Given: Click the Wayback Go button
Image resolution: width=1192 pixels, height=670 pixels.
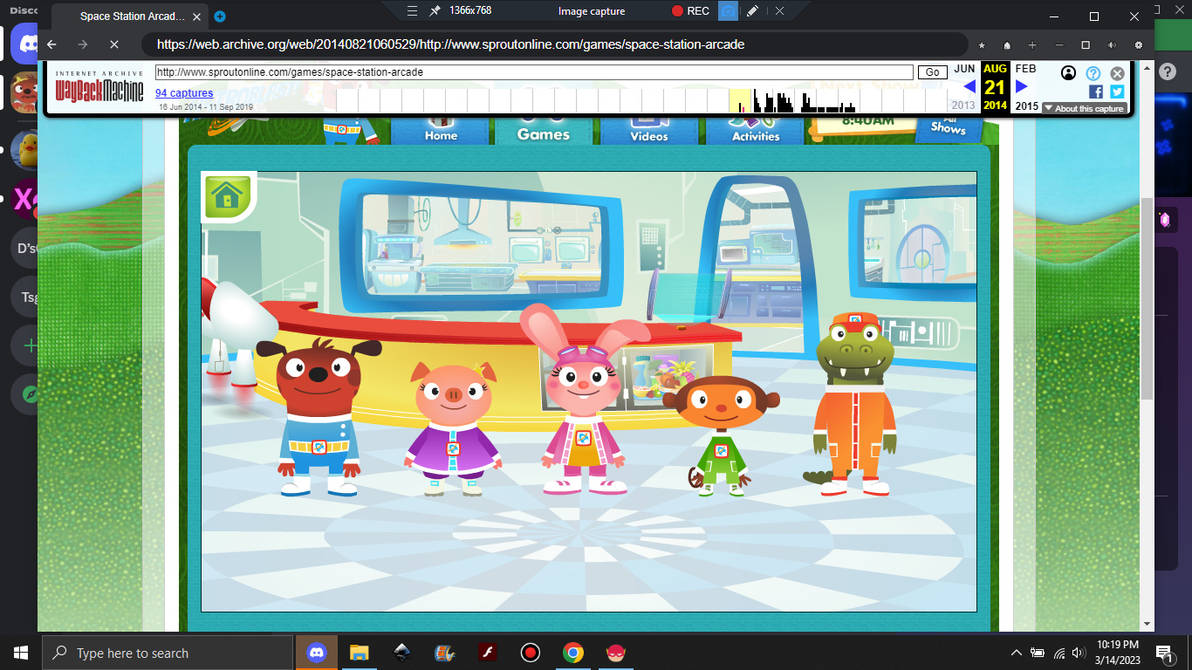Looking at the screenshot, I should 932,72.
